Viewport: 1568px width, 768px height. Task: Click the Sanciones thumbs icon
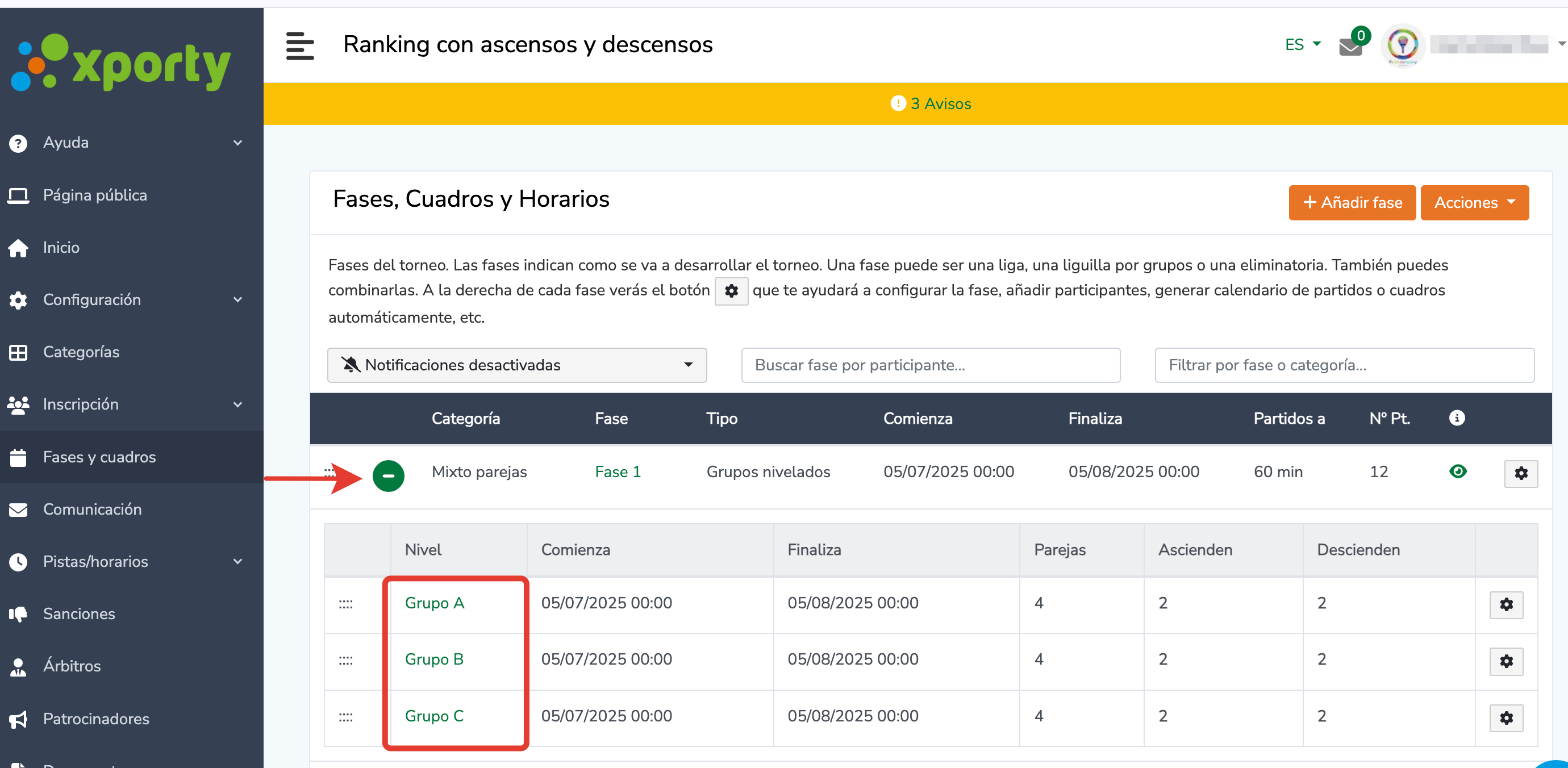(18, 614)
